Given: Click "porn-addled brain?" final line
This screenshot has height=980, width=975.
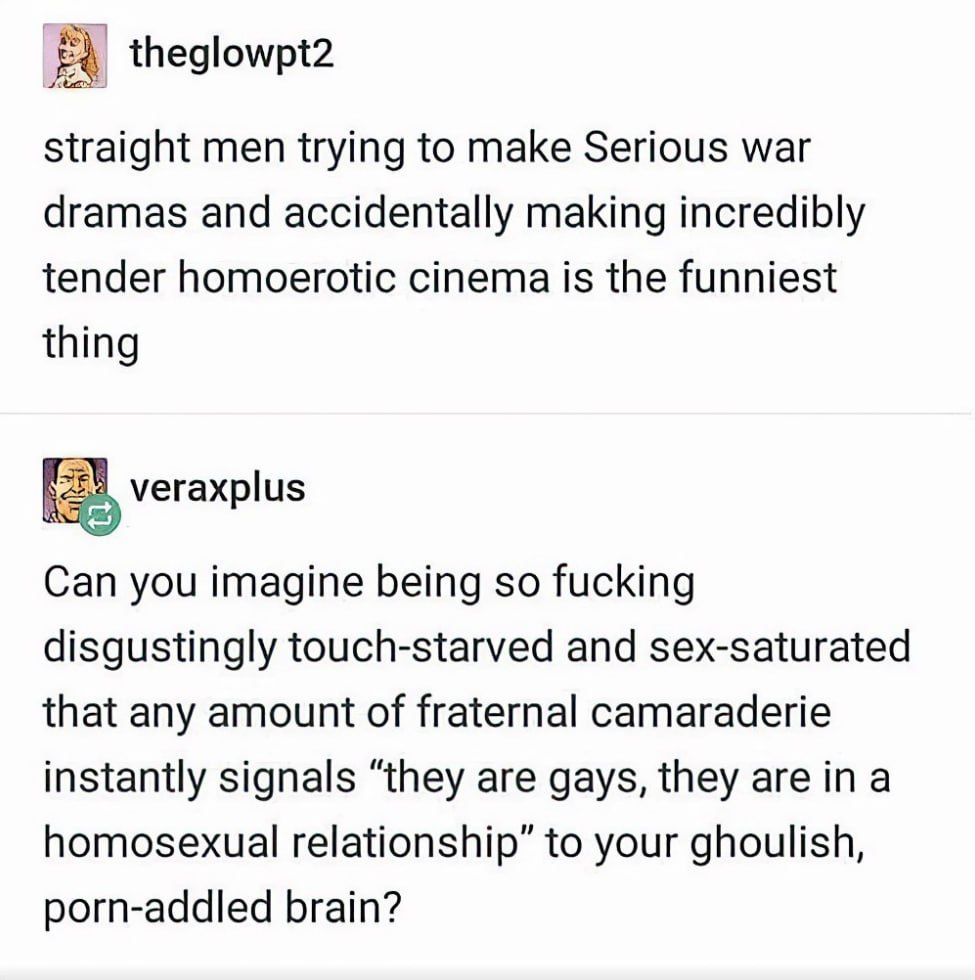Looking at the screenshot, I should (x=222, y=909).
